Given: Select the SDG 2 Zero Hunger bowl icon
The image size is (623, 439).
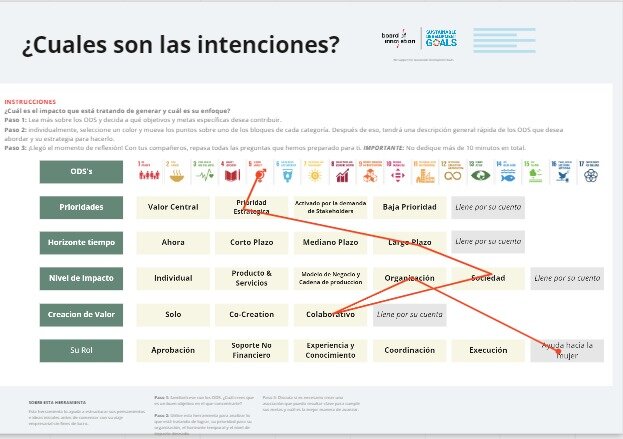Looking at the screenshot, I should [x=176, y=172].
